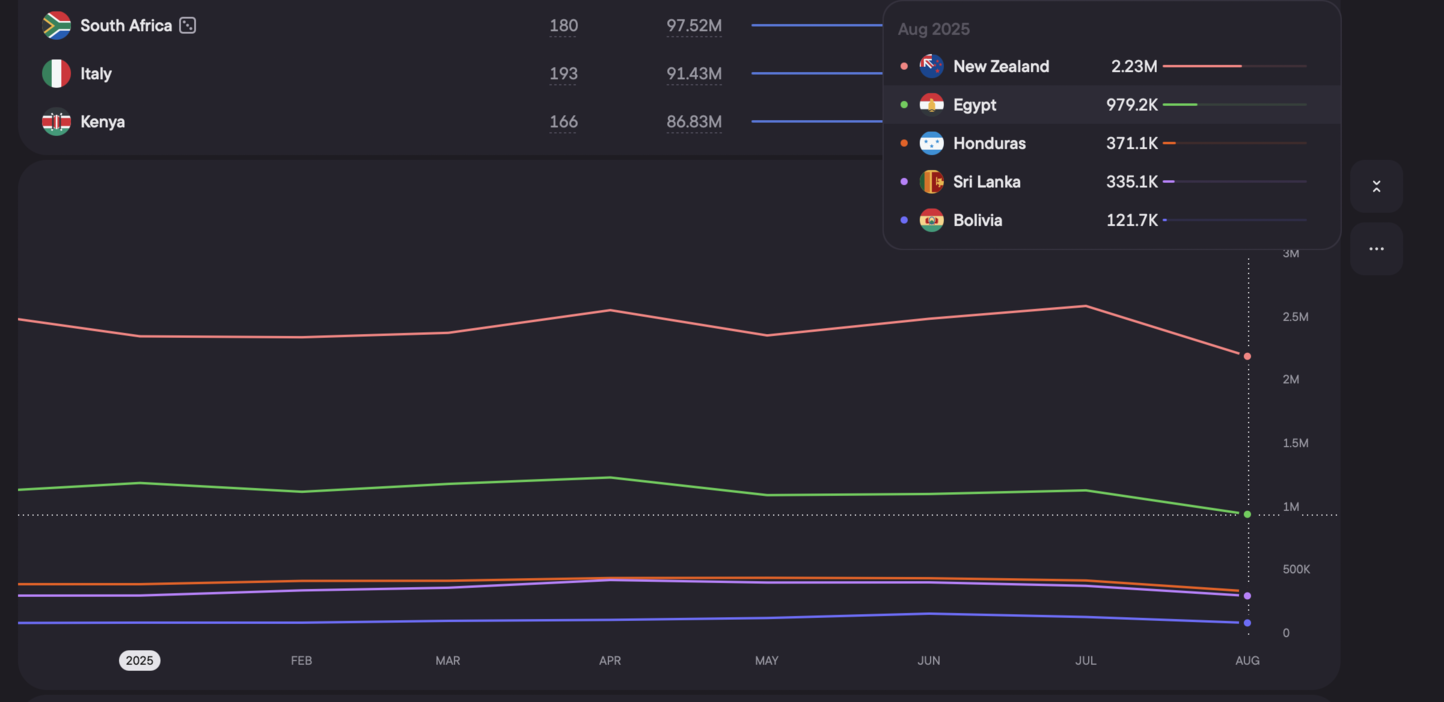
Task: Click the Honduras flag in tooltip
Action: [931, 144]
